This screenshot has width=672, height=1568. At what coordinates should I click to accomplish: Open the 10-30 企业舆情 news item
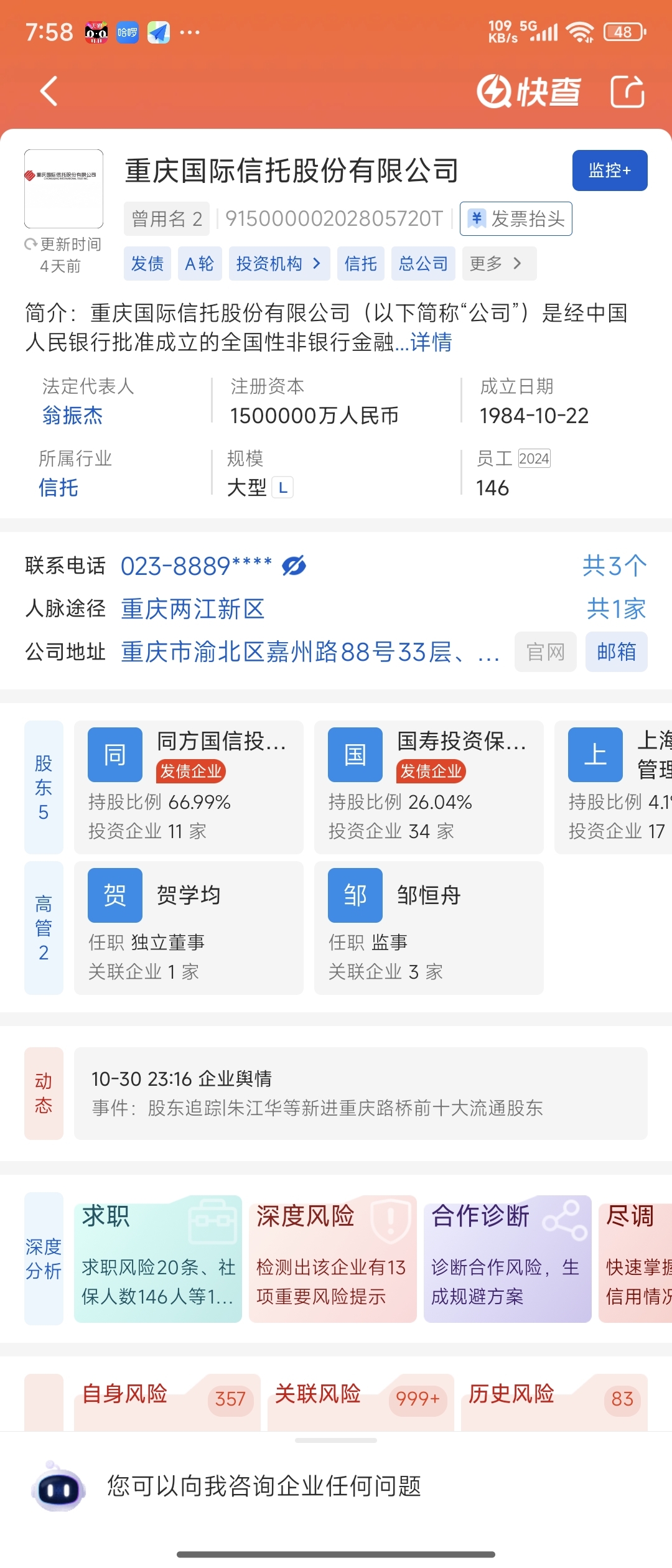(x=361, y=1093)
